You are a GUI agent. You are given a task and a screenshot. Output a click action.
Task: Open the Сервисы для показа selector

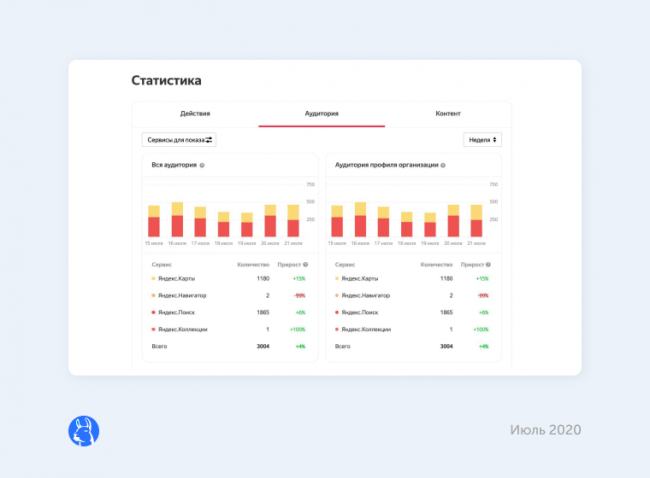tap(179, 140)
